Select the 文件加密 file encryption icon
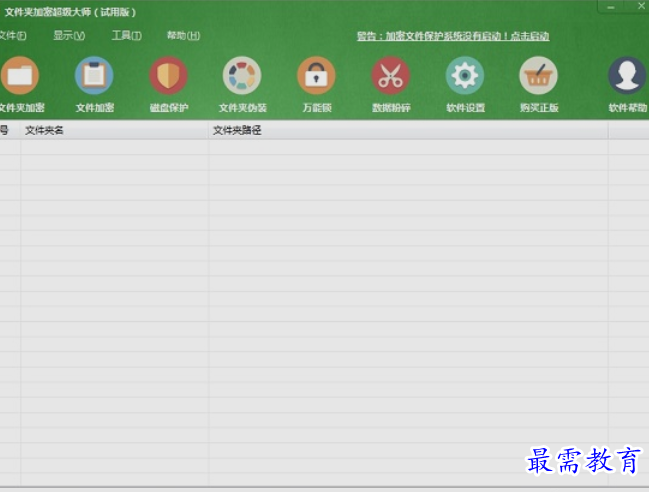Screen dimensions: 649x492 click(x=94, y=76)
